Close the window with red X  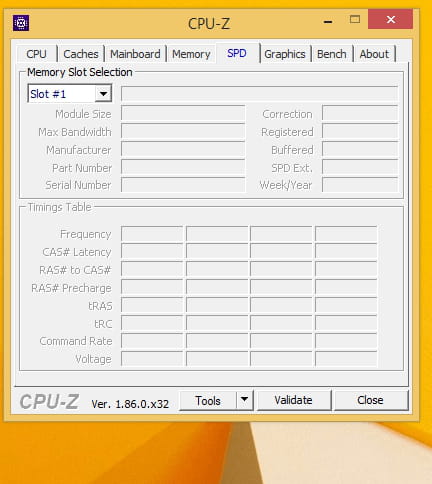tap(391, 19)
